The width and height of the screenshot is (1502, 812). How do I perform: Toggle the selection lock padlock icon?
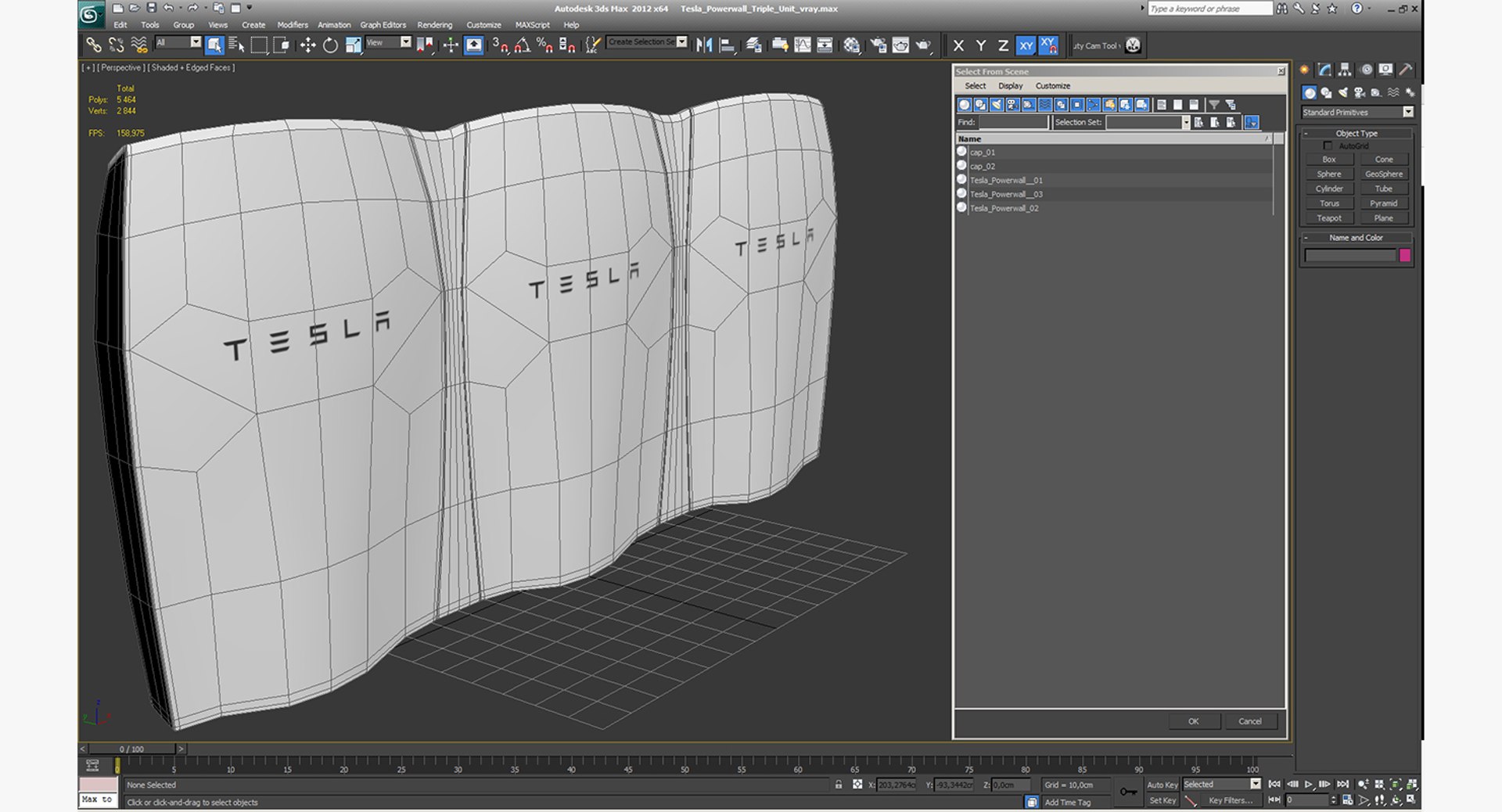[839, 785]
